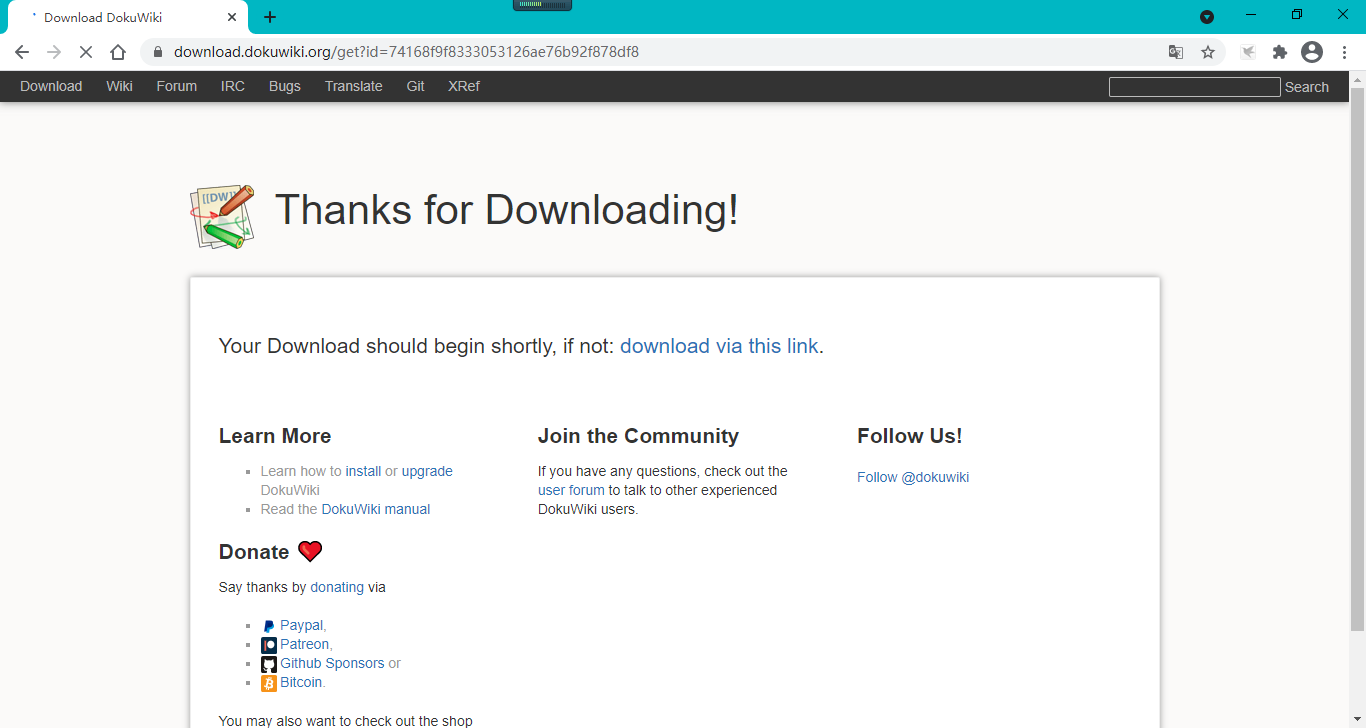The width and height of the screenshot is (1366, 728).
Task: Open the Forum menu item
Action: point(176,86)
